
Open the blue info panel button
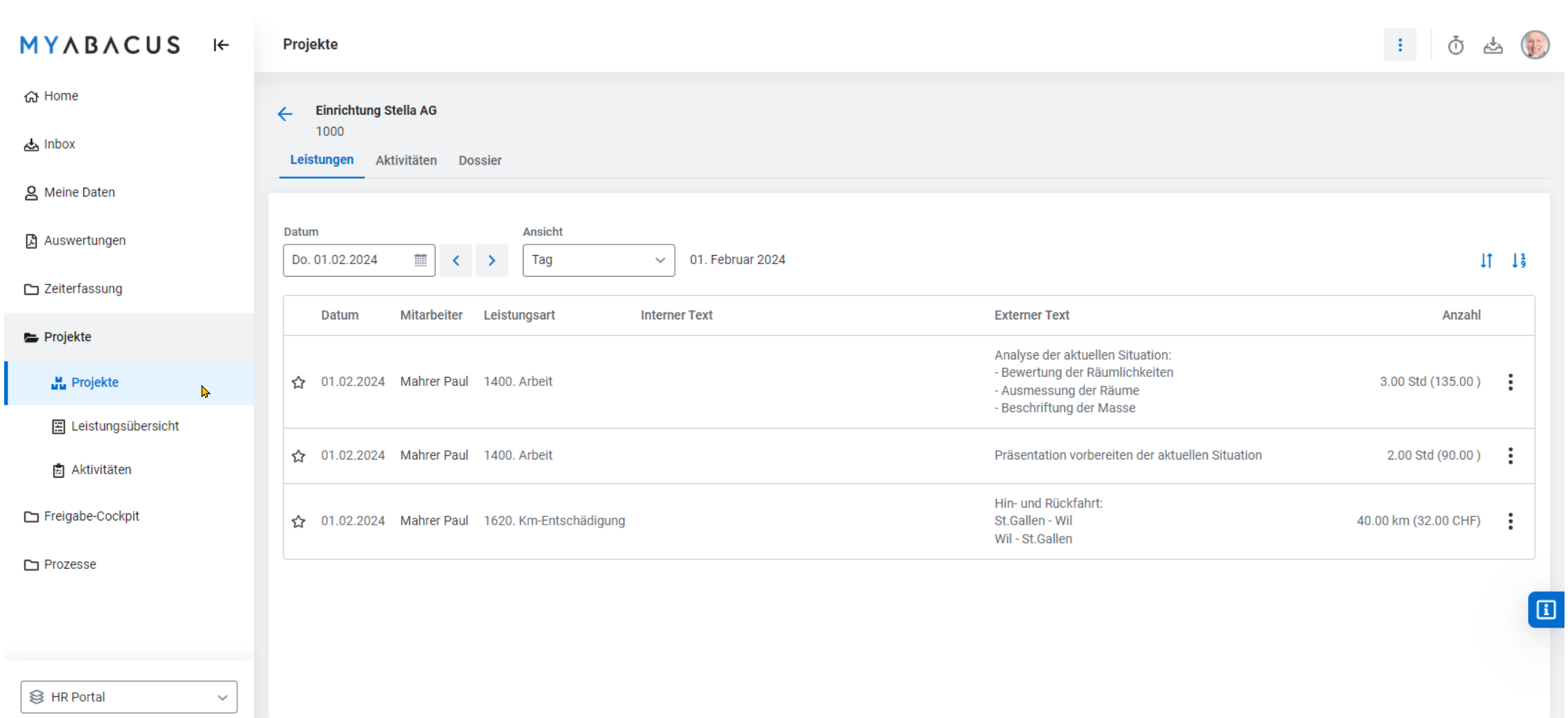pos(1546,609)
